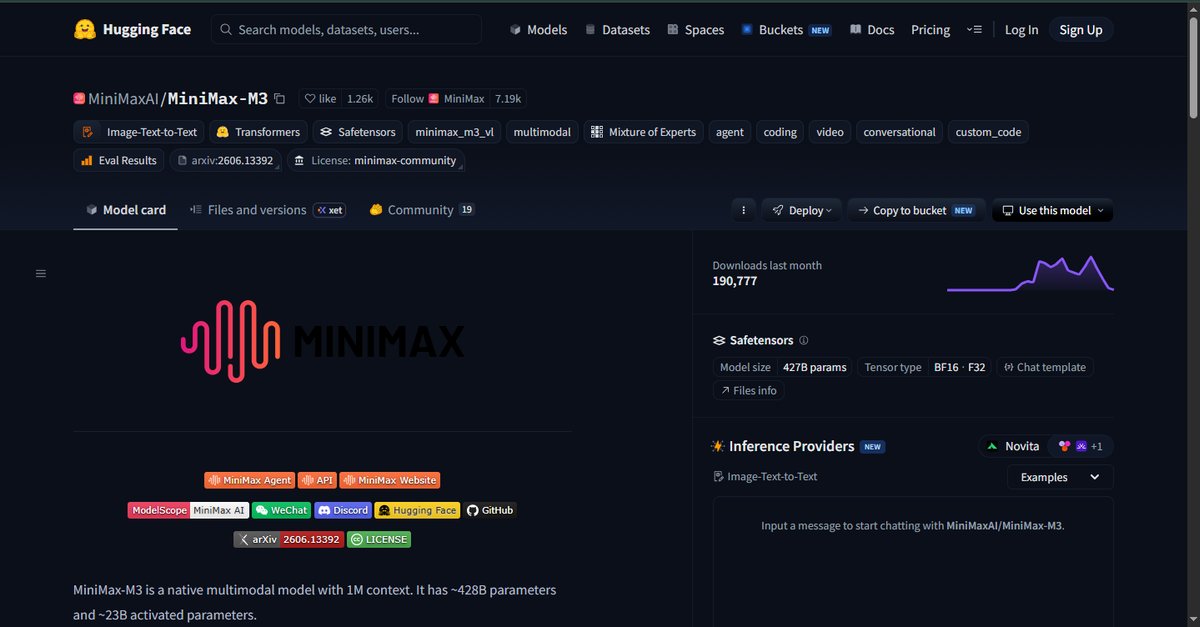1200x627 pixels.
Task: Select the Transformers tag
Action: [x=258, y=132]
